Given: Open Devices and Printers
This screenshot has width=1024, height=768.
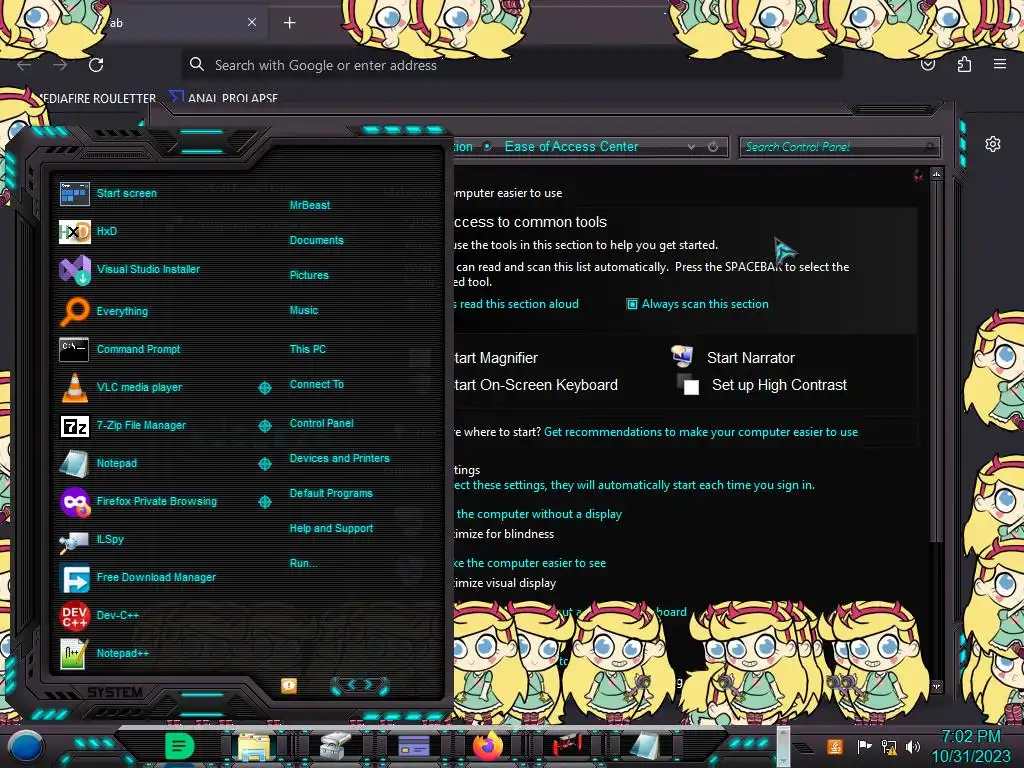Looking at the screenshot, I should point(339,458).
